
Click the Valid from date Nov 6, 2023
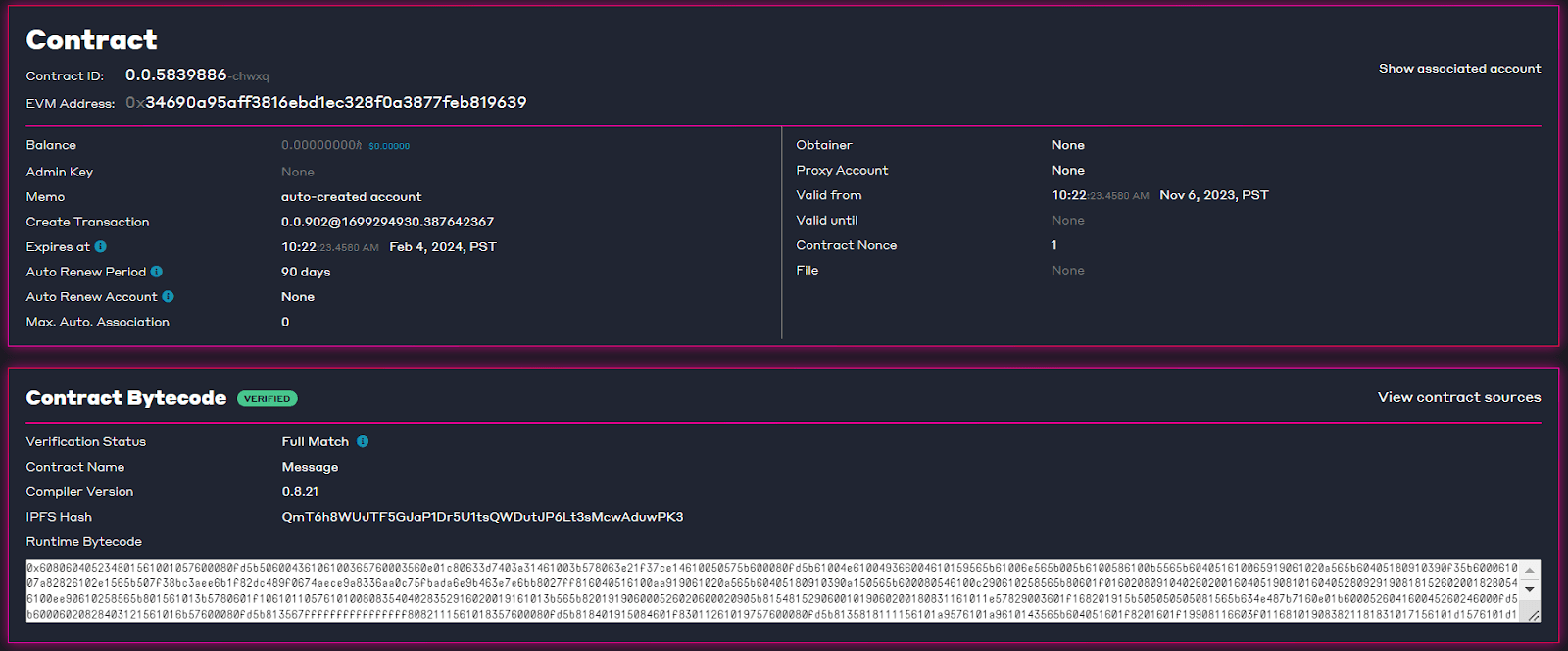1213,195
